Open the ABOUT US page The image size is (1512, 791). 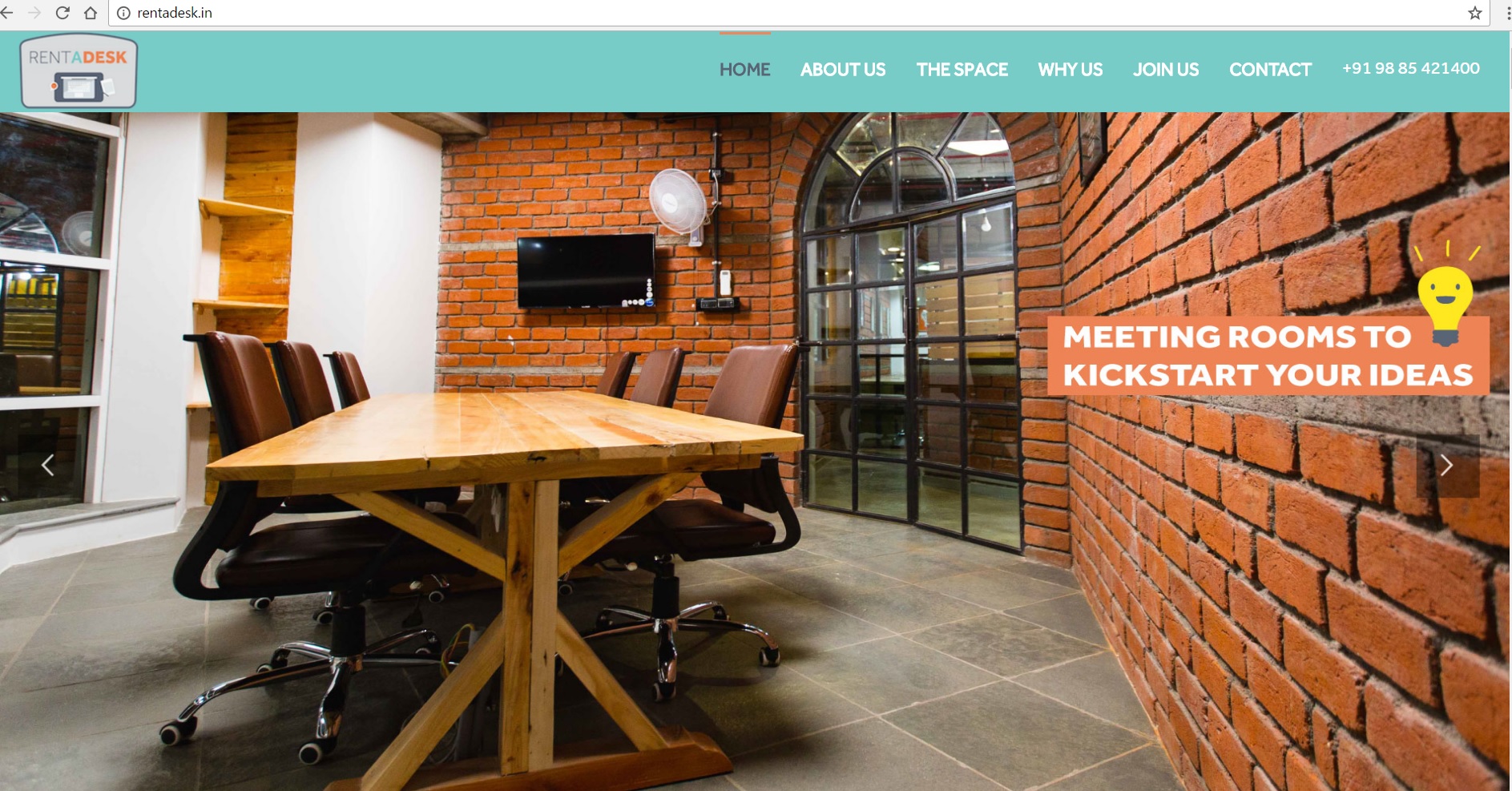[x=843, y=70]
